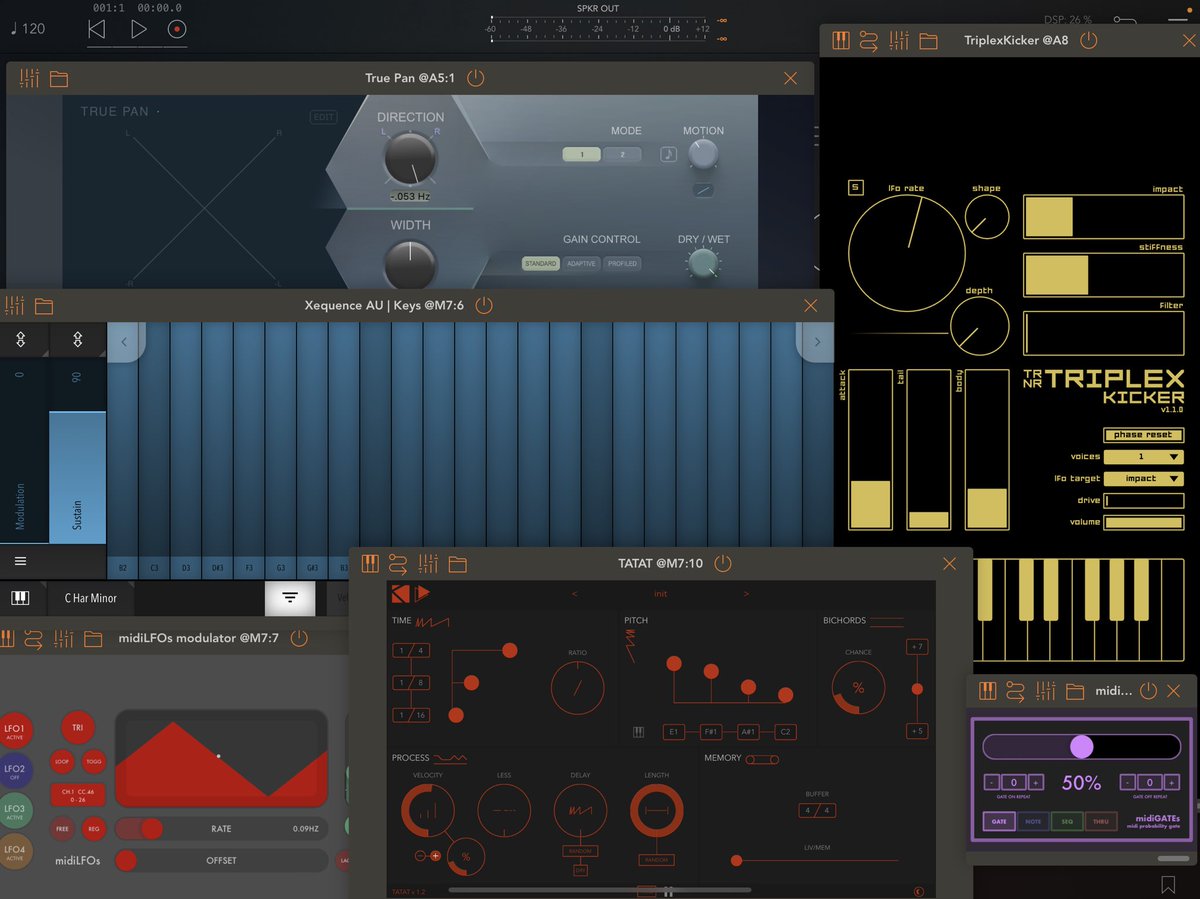Select mode 2 in True Pan
This screenshot has width=1200, height=899.
pos(622,154)
